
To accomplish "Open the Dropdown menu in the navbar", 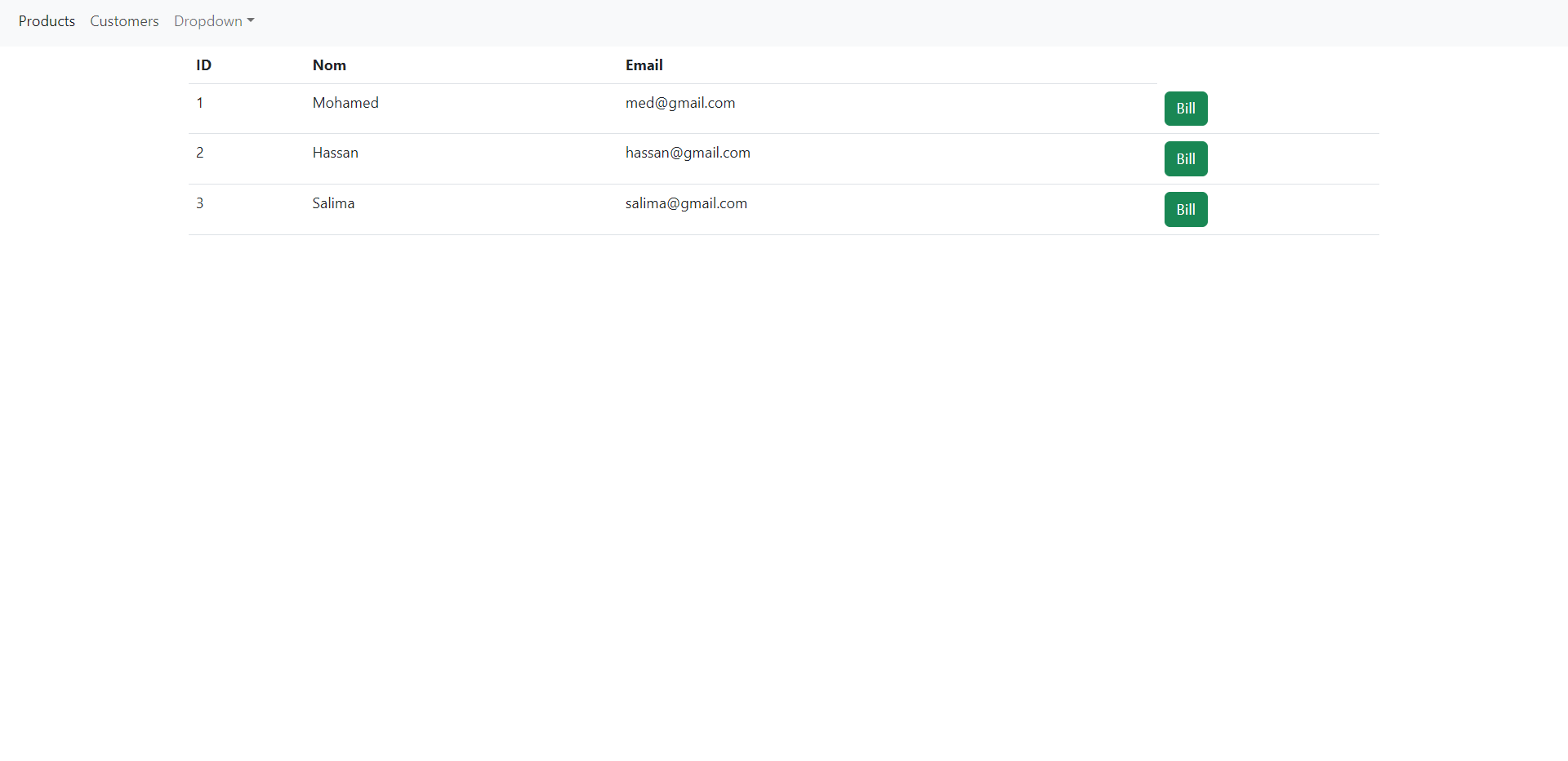I will 207,20.
